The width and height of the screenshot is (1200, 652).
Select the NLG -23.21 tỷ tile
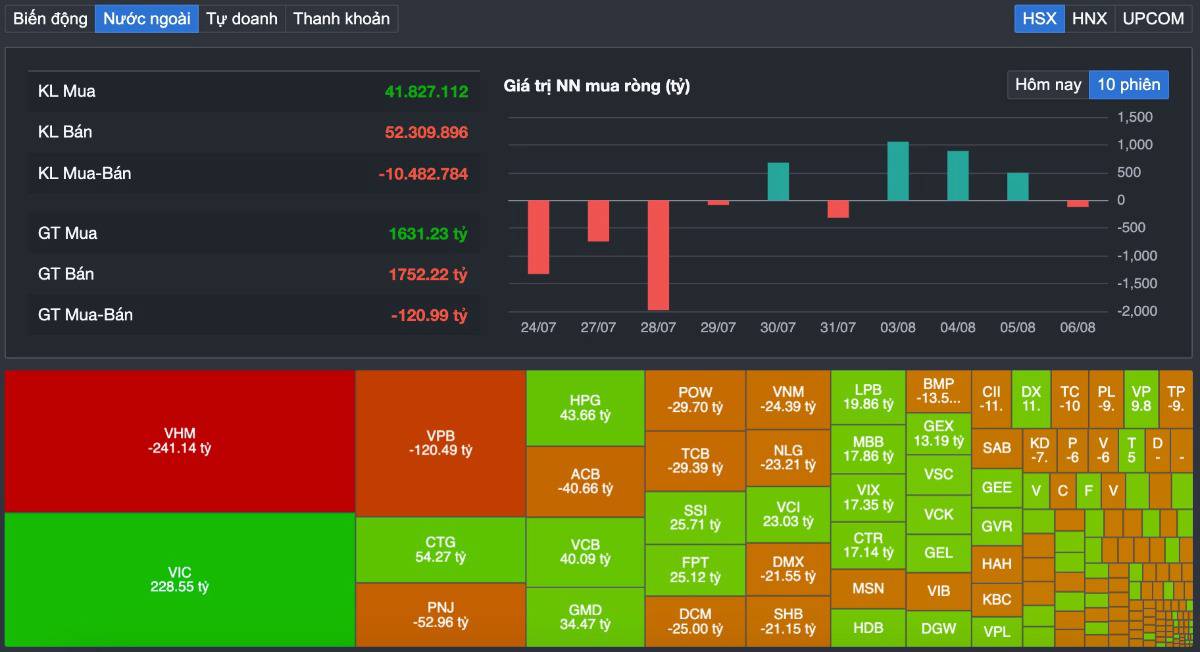click(x=788, y=458)
